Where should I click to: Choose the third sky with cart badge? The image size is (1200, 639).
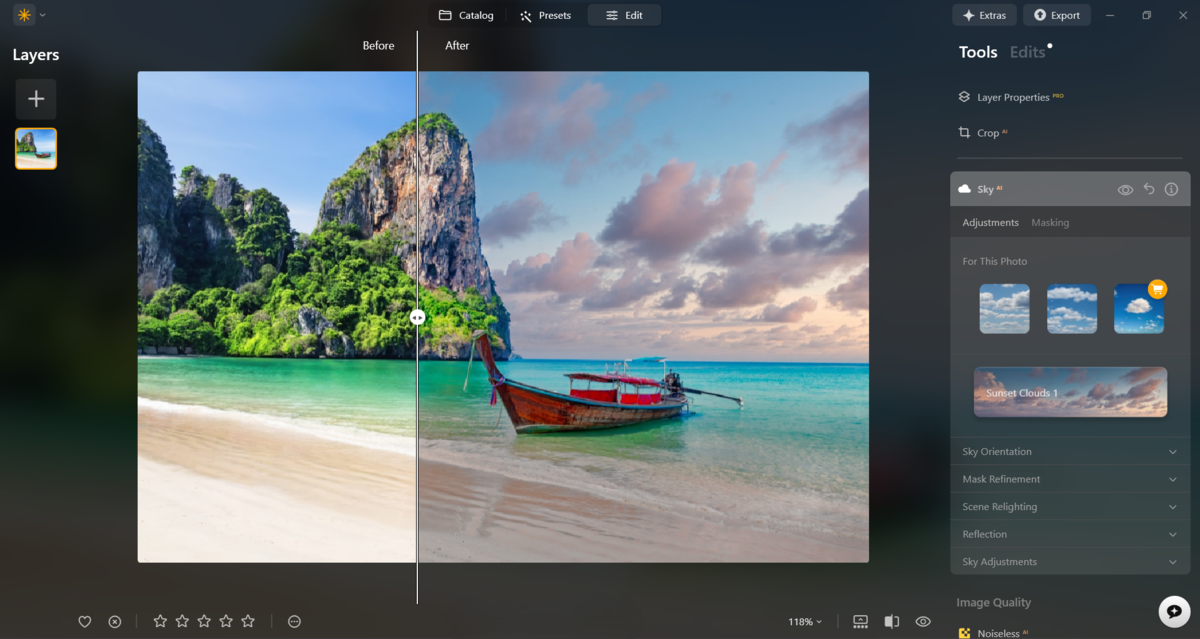click(1139, 308)
